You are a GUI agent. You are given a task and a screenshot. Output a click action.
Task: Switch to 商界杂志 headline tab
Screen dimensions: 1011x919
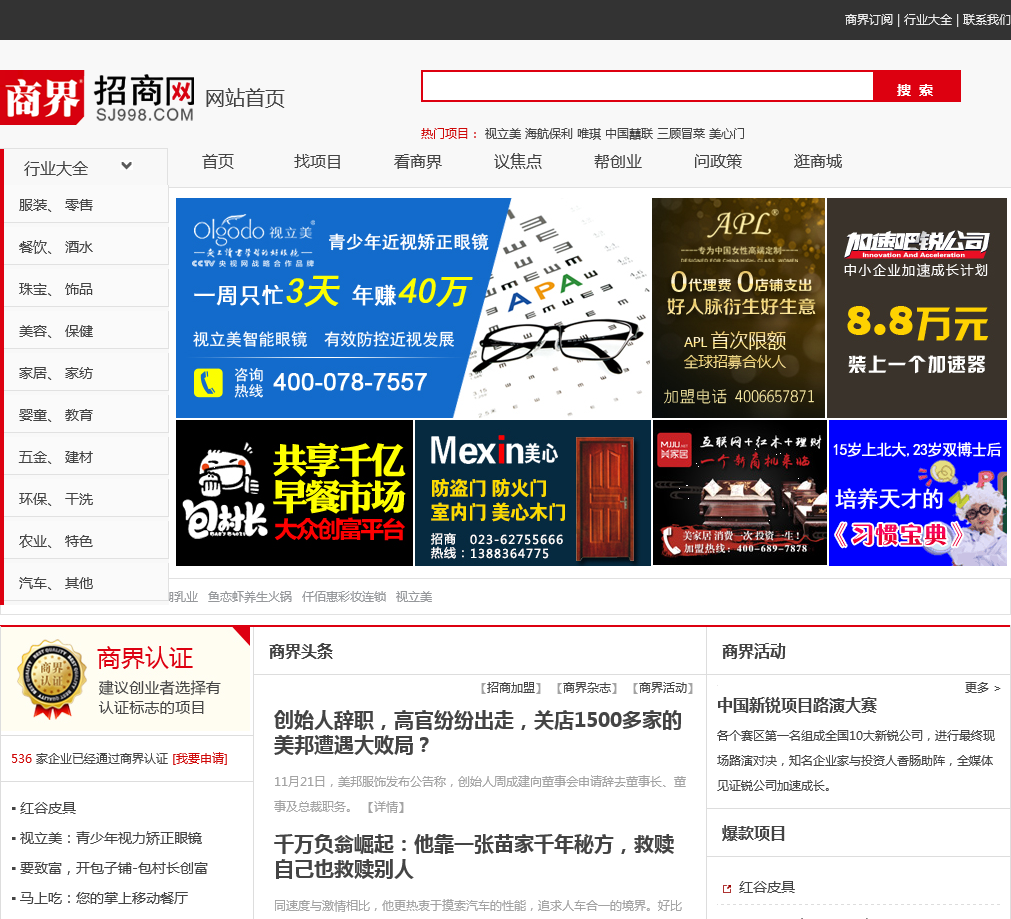pos(587,687)
